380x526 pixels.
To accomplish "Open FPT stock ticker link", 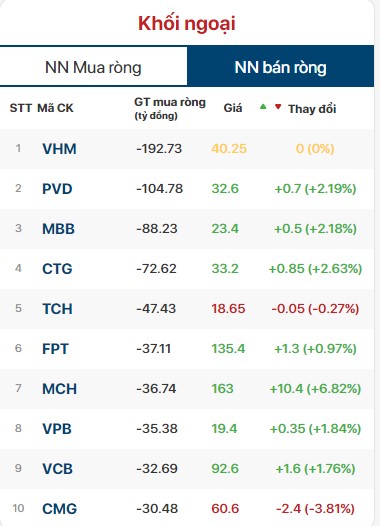I will click(x=55, y=349).
